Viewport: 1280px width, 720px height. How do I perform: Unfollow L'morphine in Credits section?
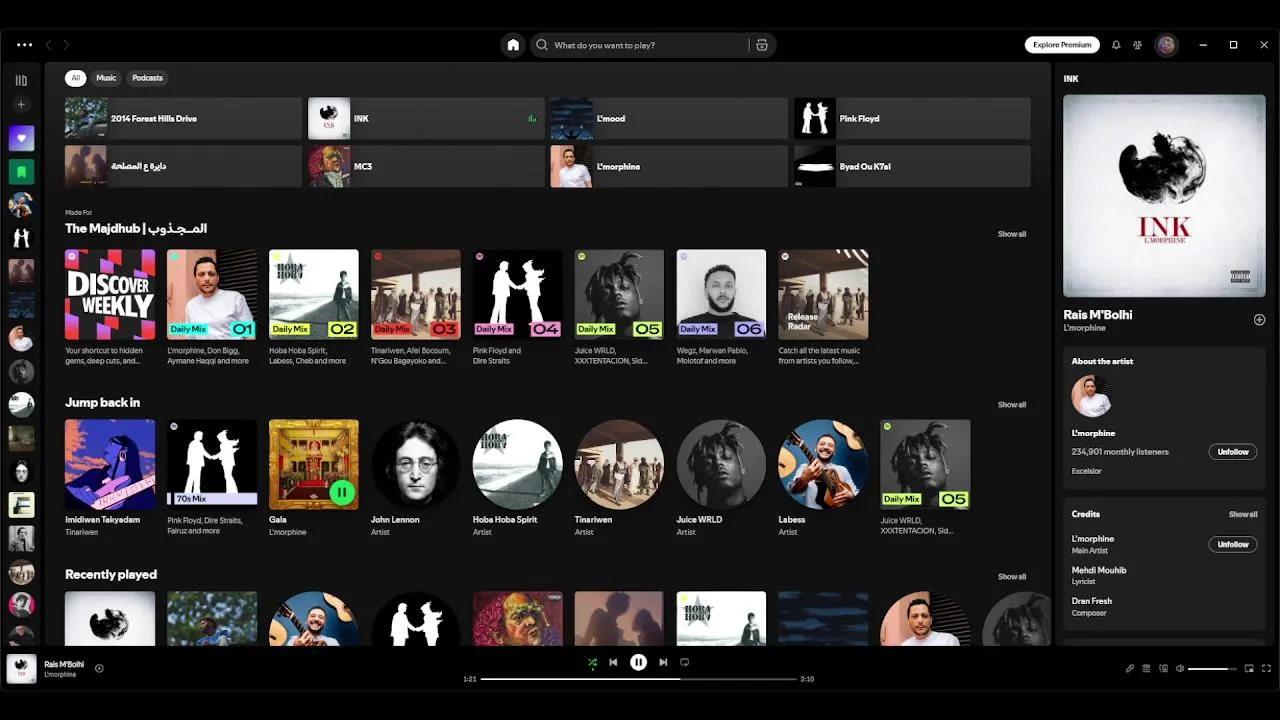point(1233,545)
